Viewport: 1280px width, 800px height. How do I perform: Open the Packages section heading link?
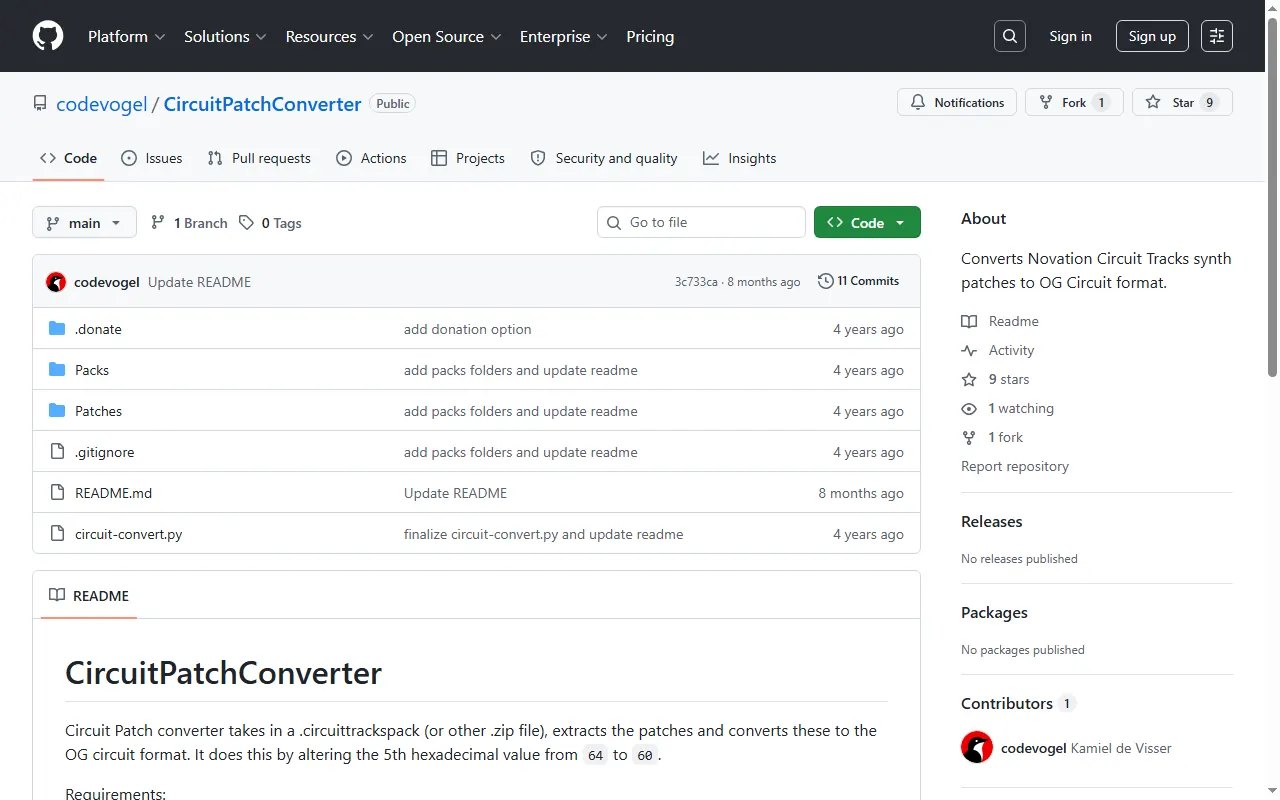tap(994, 612)
